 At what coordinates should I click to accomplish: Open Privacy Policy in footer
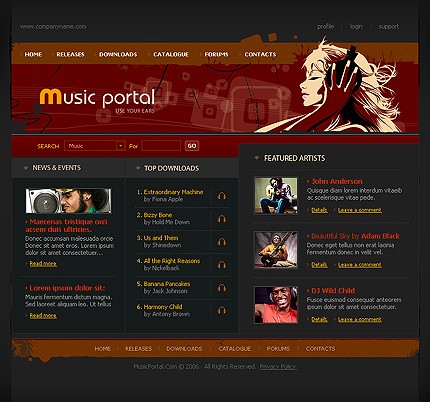point(278,367)
